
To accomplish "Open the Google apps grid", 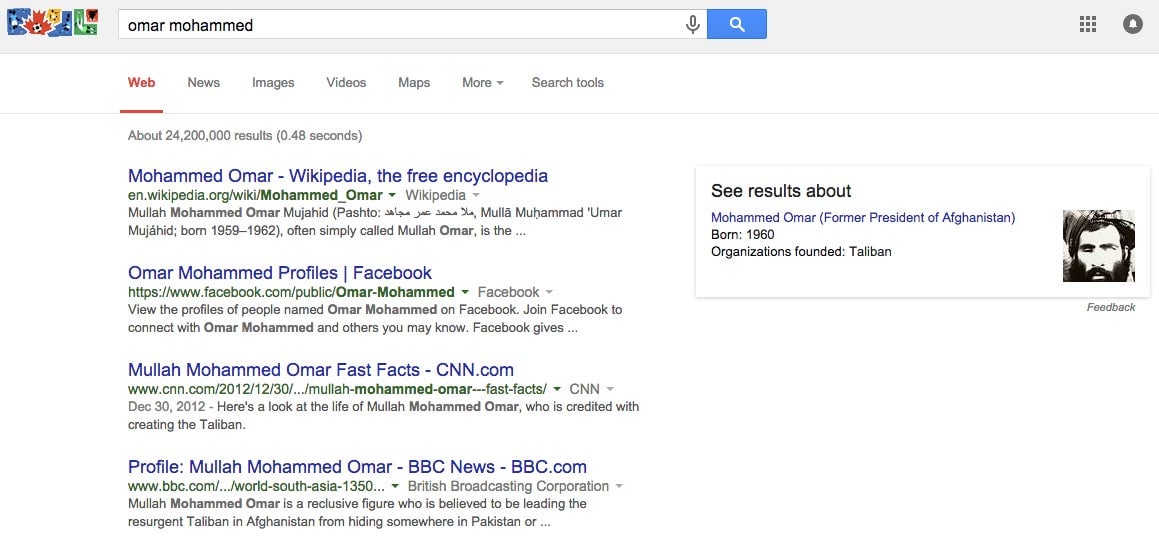I will click(1087, 24).
